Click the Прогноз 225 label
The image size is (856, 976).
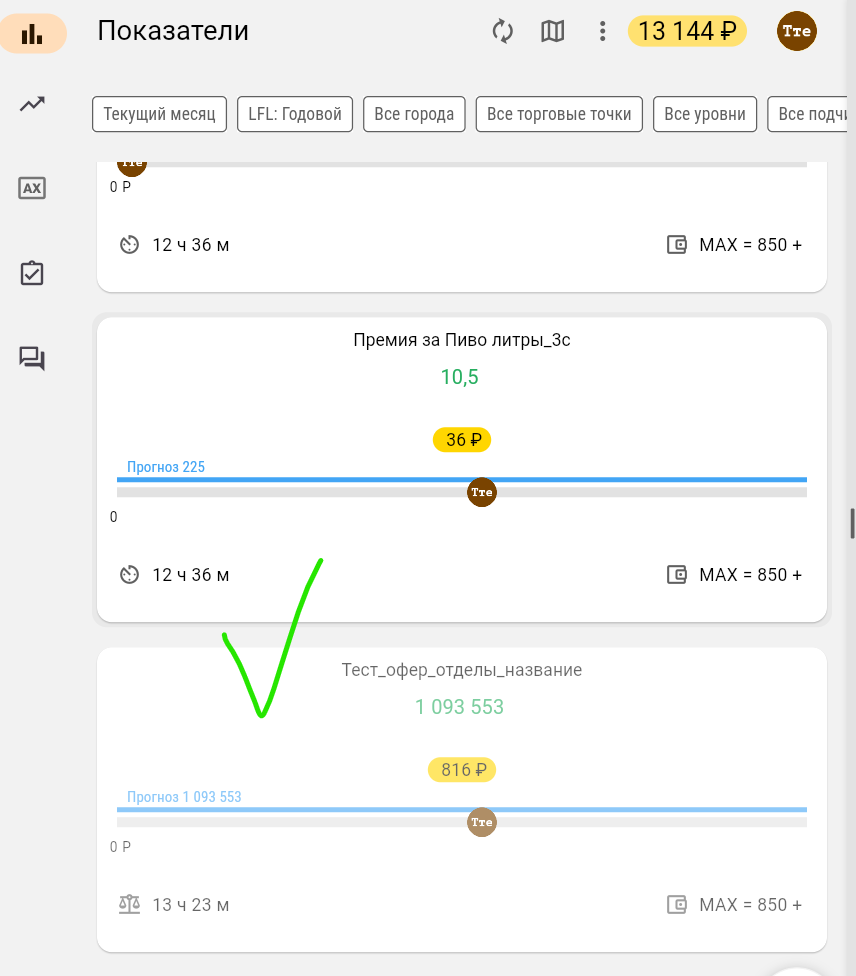(166, 467)
